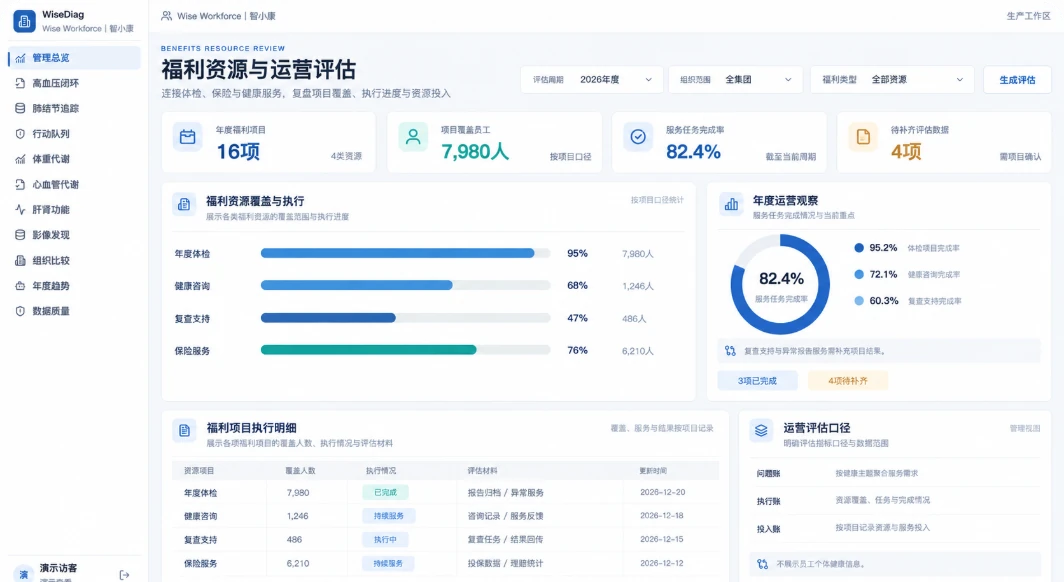Open 心血管代谢 in the sidebar
This screenshot has height=582, width=1064.
click(74, 185)
